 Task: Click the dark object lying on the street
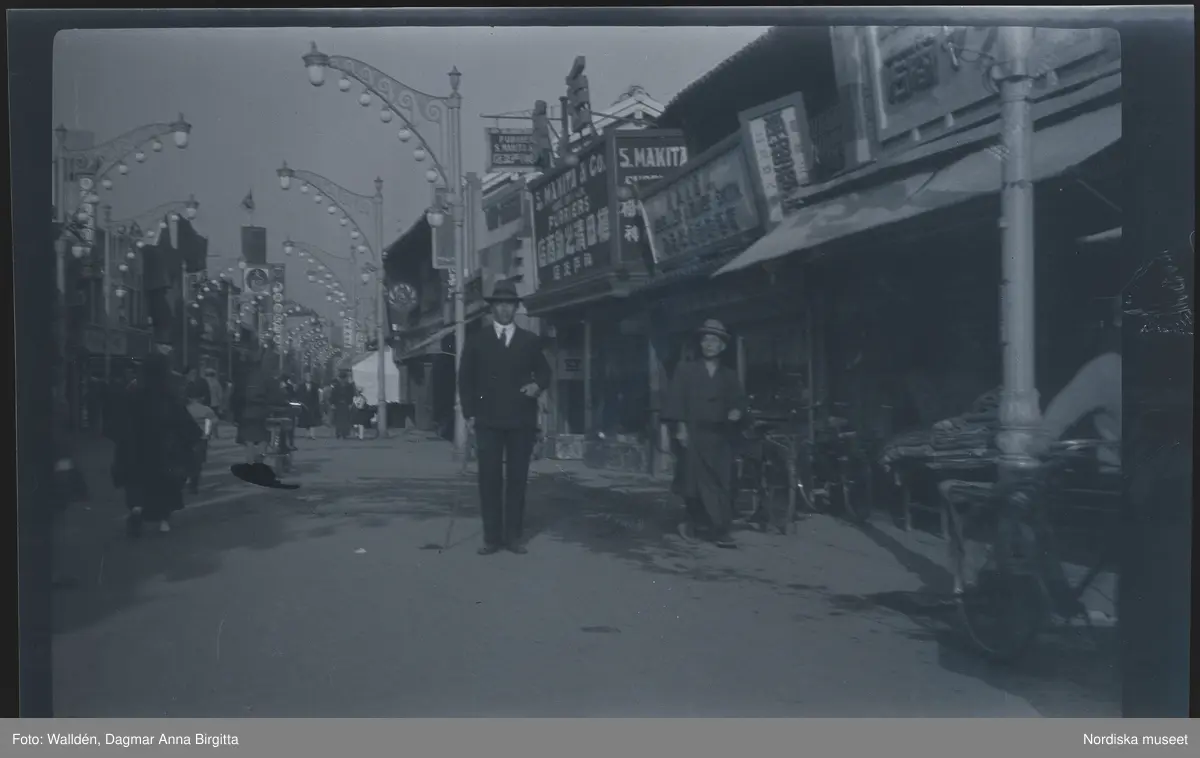click(x=264, y=475)
